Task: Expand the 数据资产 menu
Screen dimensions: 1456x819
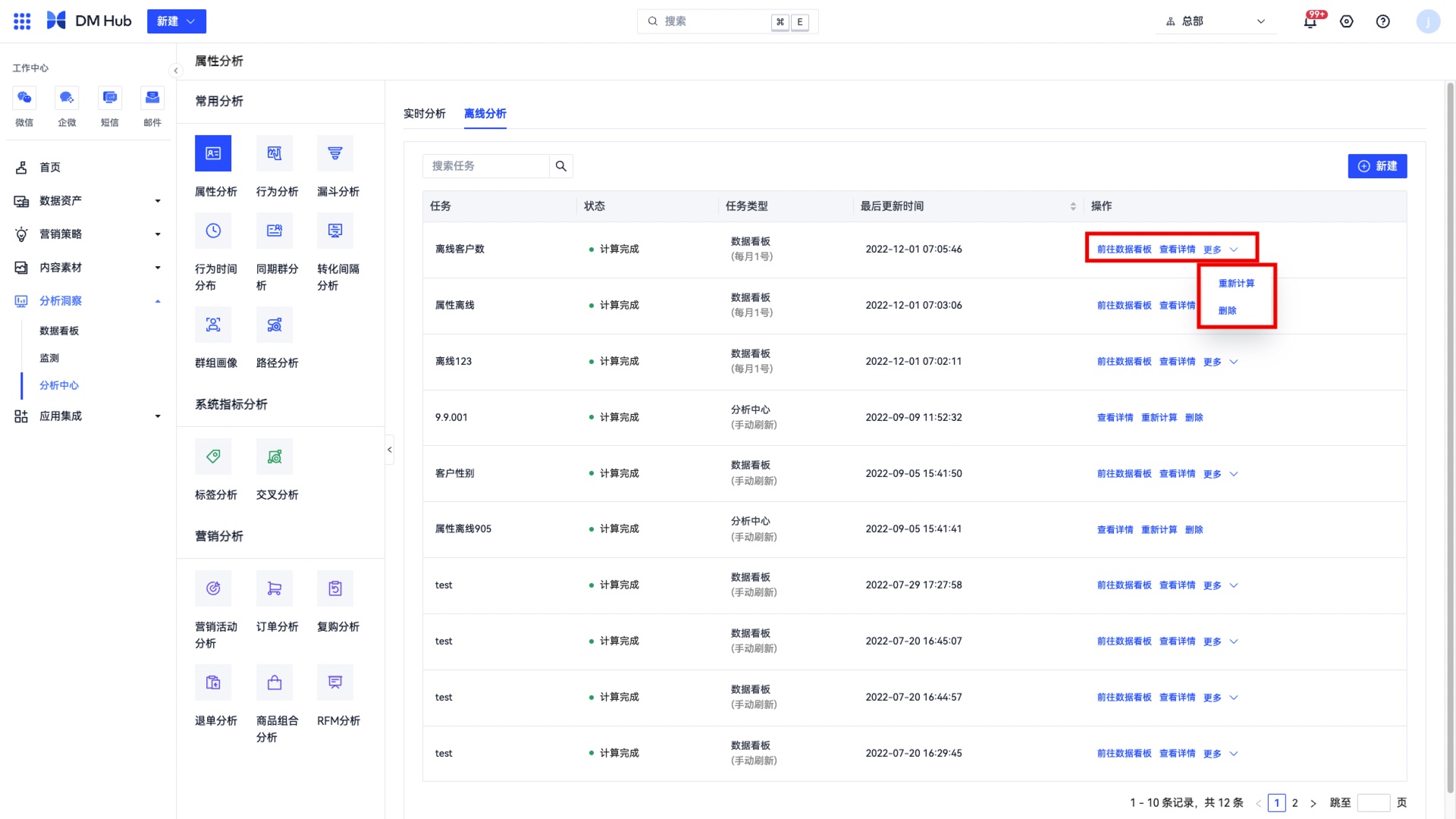Action: (x=87, y=201)
